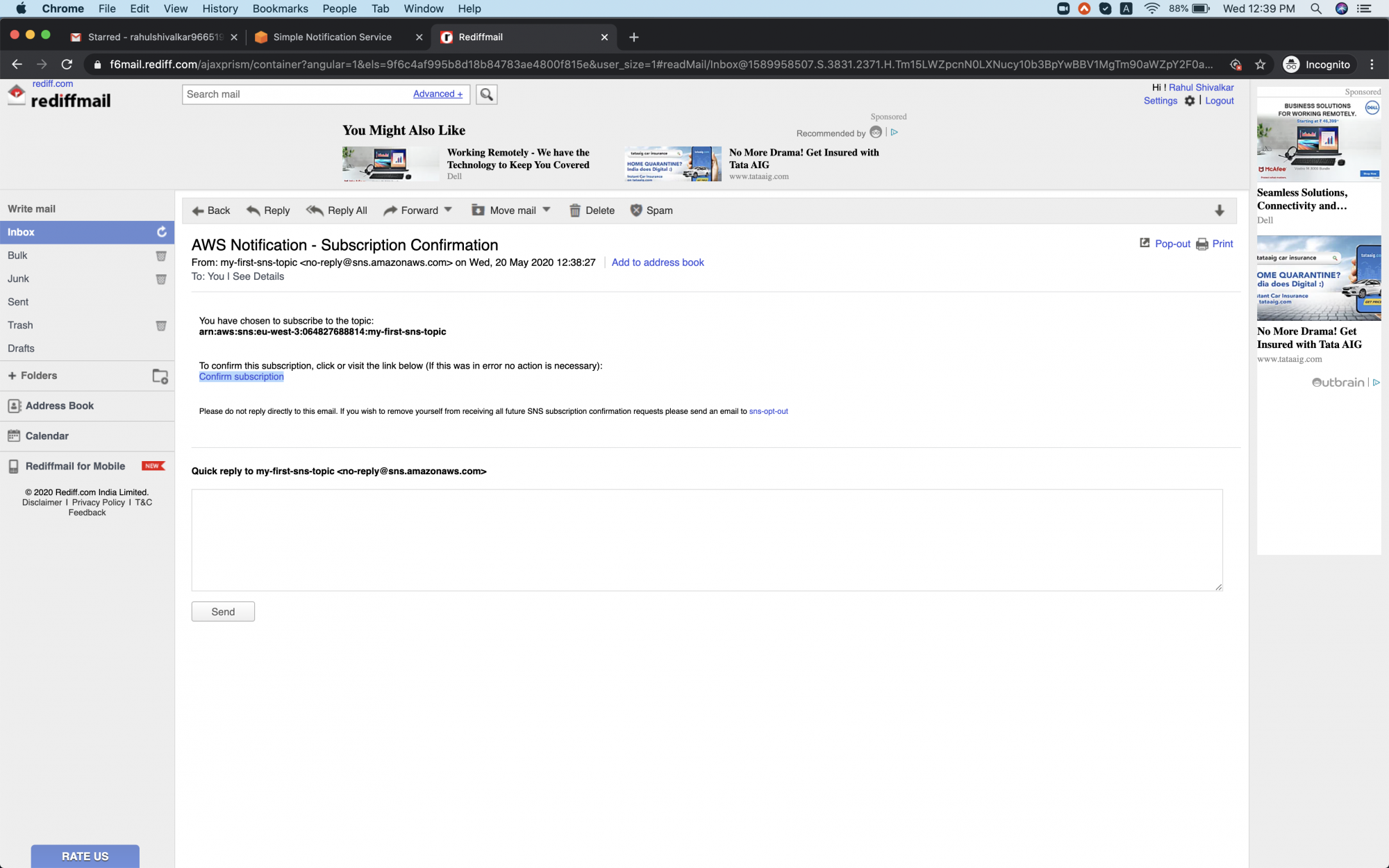Start a search with the magnifier icon
This screenshot has width=1389, height=868.
(x=485, y=94)
